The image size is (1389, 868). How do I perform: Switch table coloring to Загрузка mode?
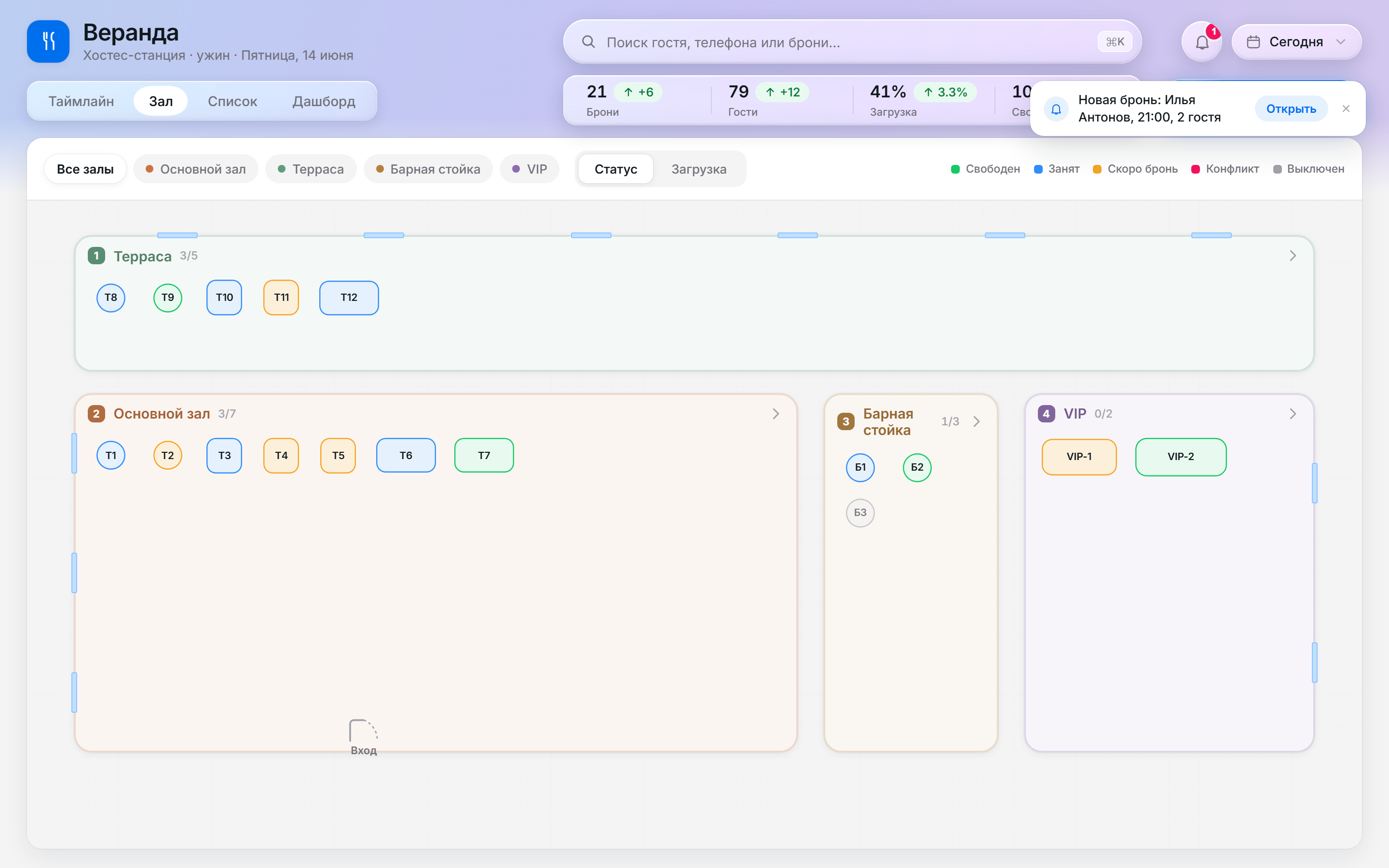pos(699,169)
